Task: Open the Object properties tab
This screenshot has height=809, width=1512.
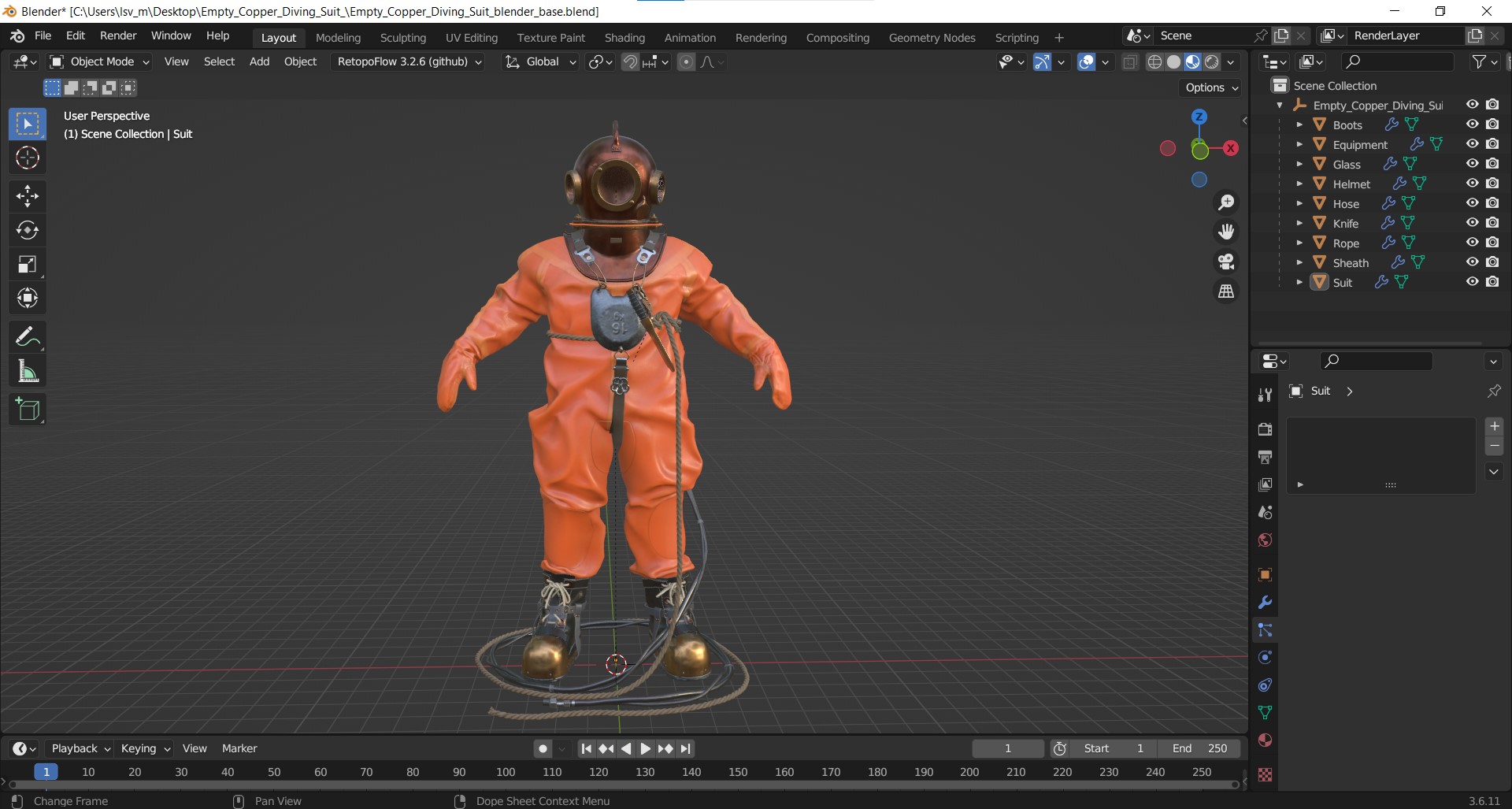Action: pyautogui.click(x=1265, y=574)
